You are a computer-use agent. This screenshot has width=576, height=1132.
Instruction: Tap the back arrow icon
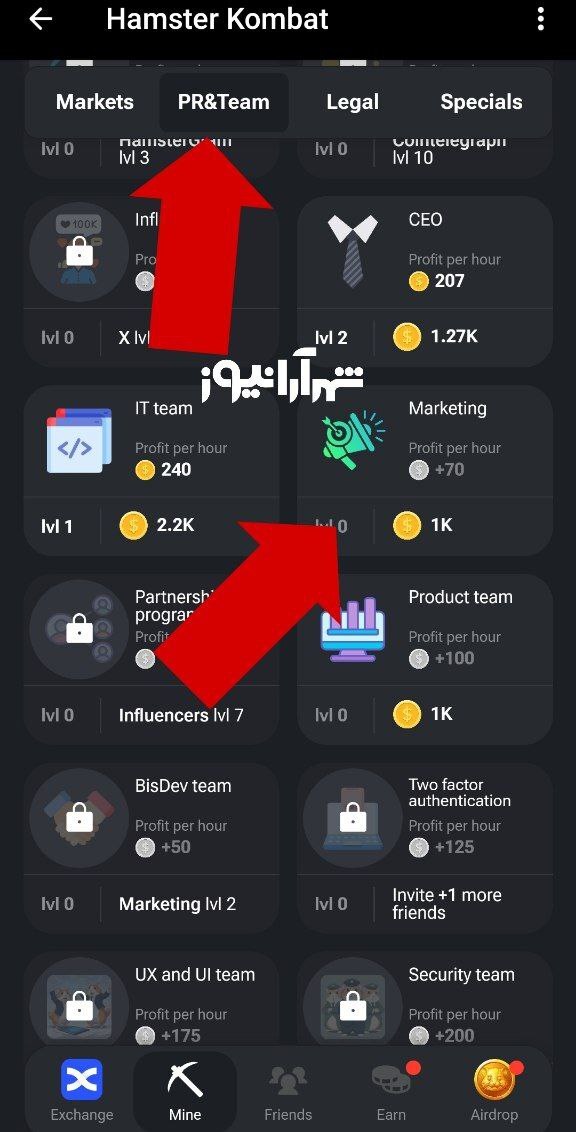tap(40, 19)
